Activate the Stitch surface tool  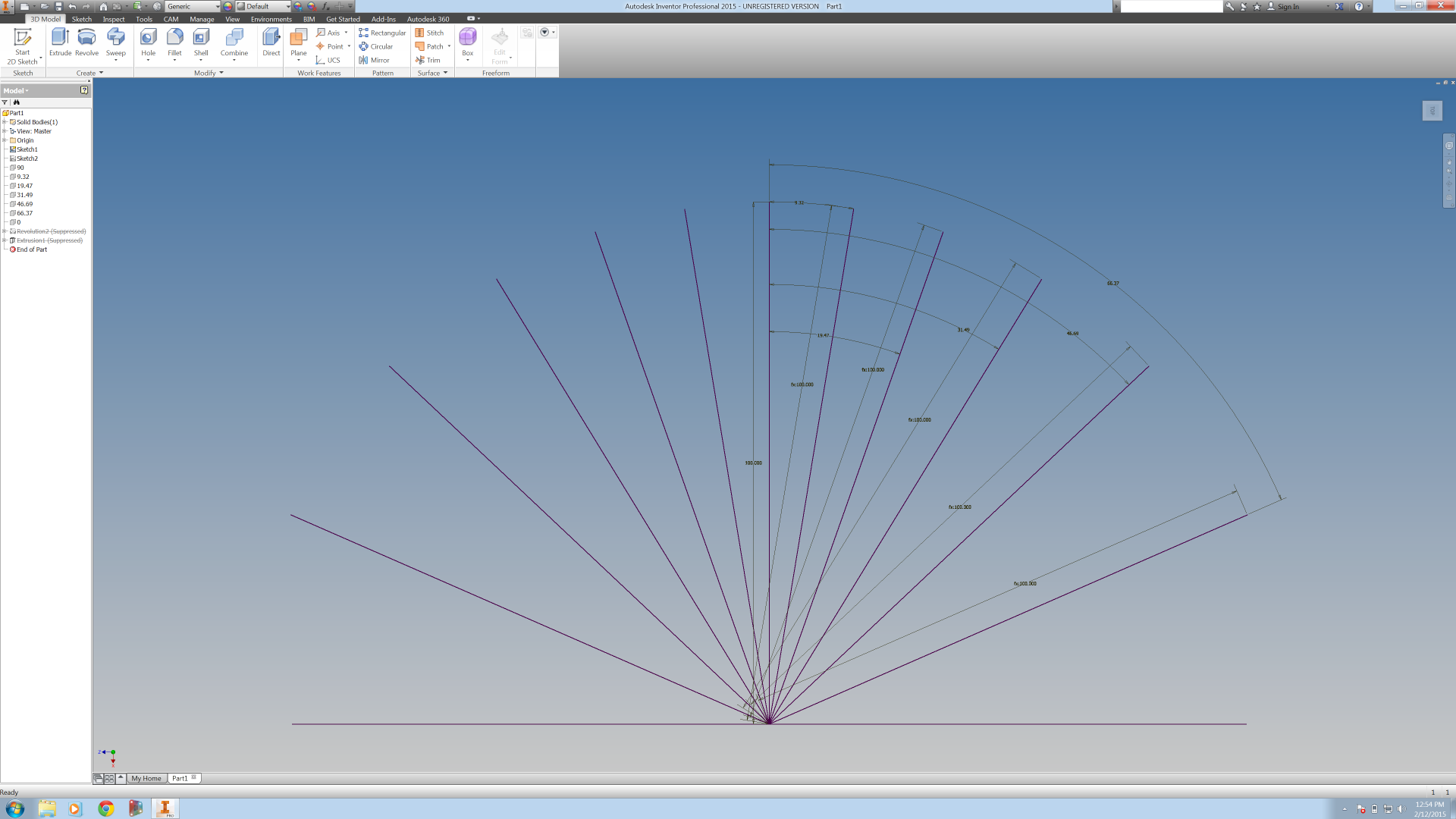(431, 33)
